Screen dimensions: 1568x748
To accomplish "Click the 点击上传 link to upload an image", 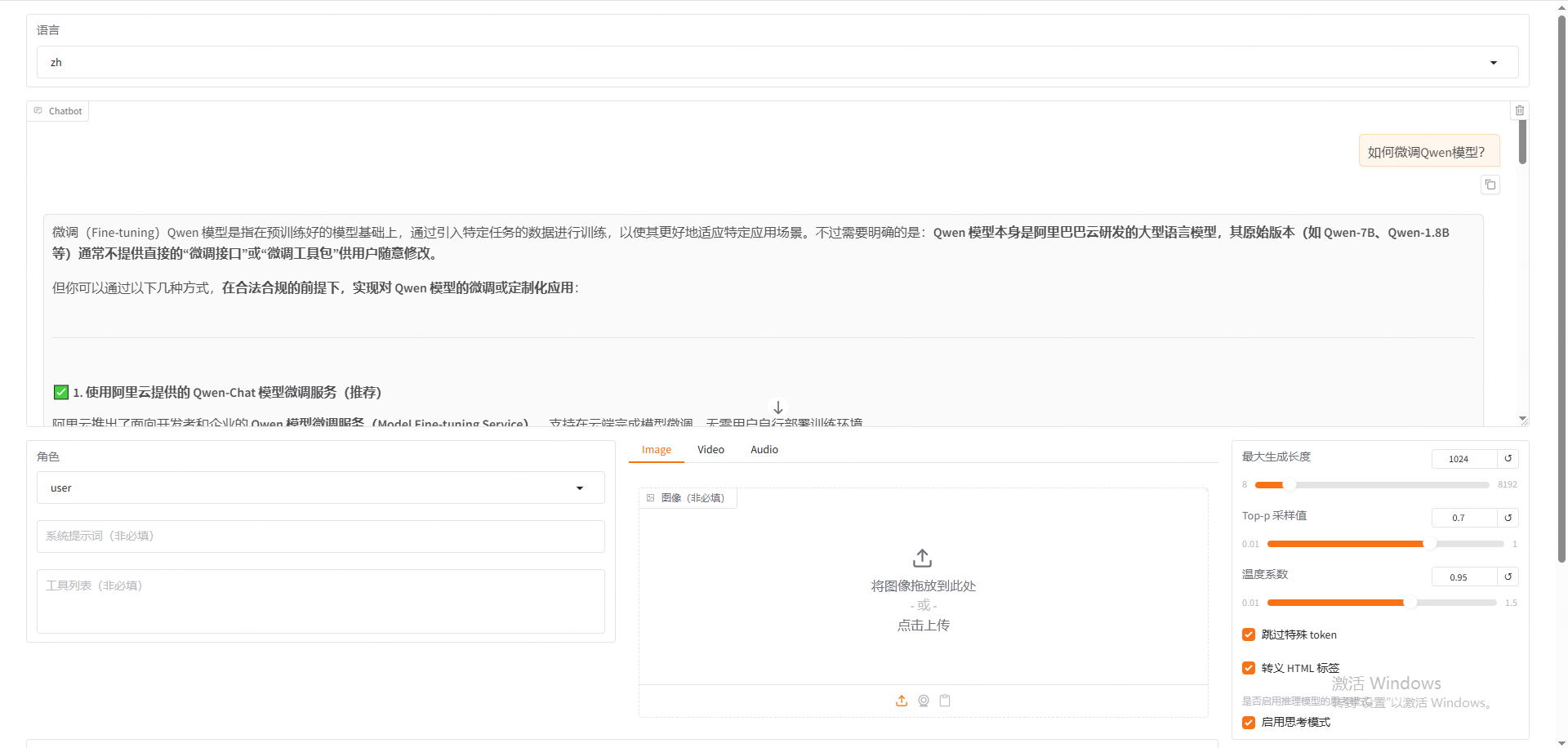I will click(x=923, y=625).
